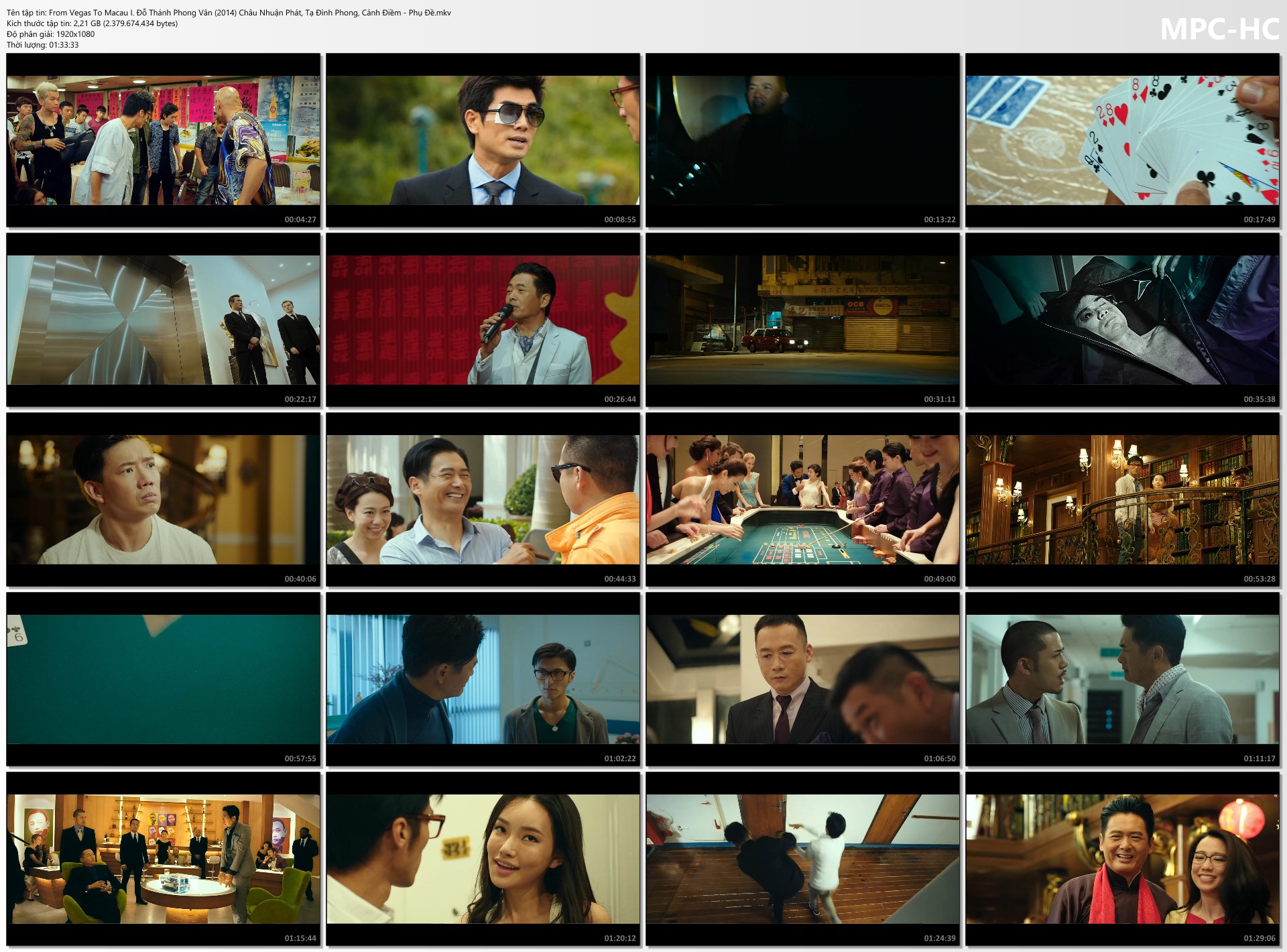1287x952 pixels.
Task: Open the thumbnail at 00:35:38
Action: pos(1123,320)
